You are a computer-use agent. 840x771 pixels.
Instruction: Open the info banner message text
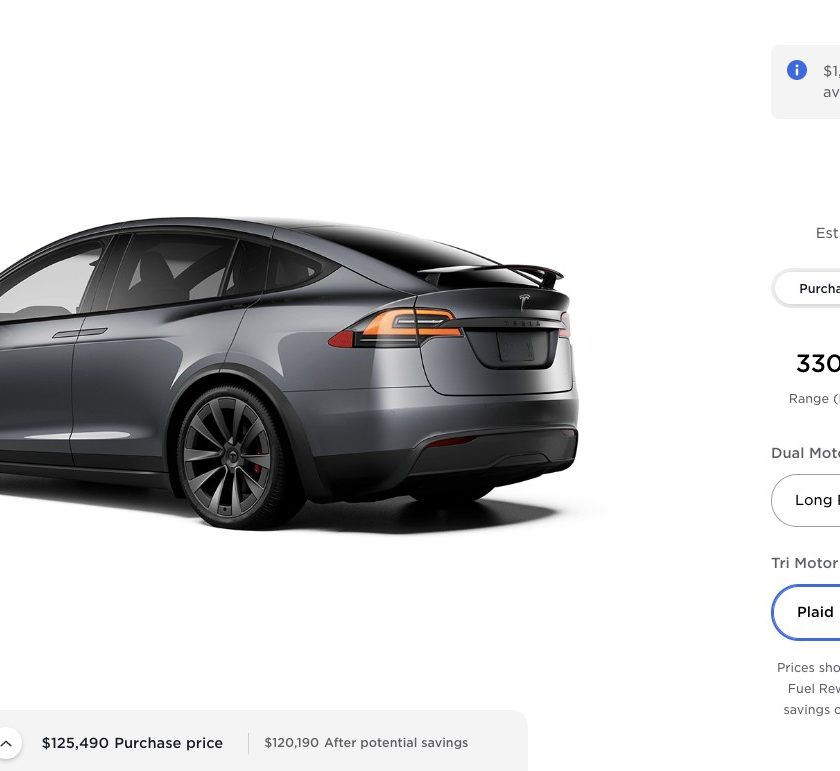(x=831, y=81)
